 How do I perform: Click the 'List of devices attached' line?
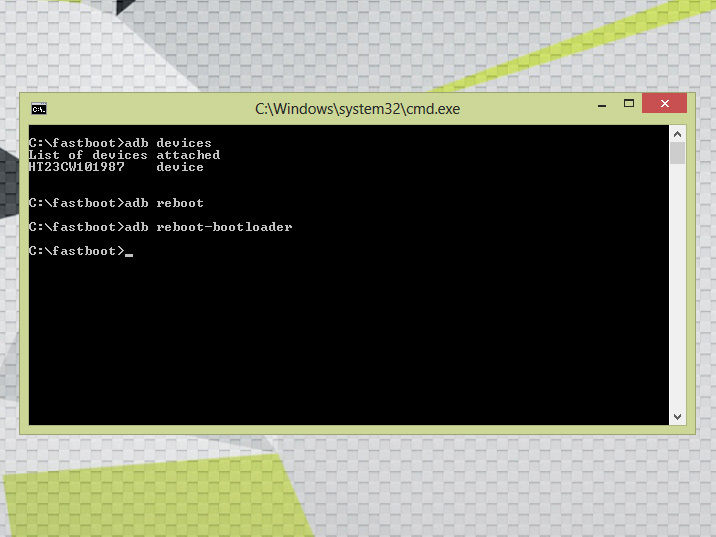(124, 155)
